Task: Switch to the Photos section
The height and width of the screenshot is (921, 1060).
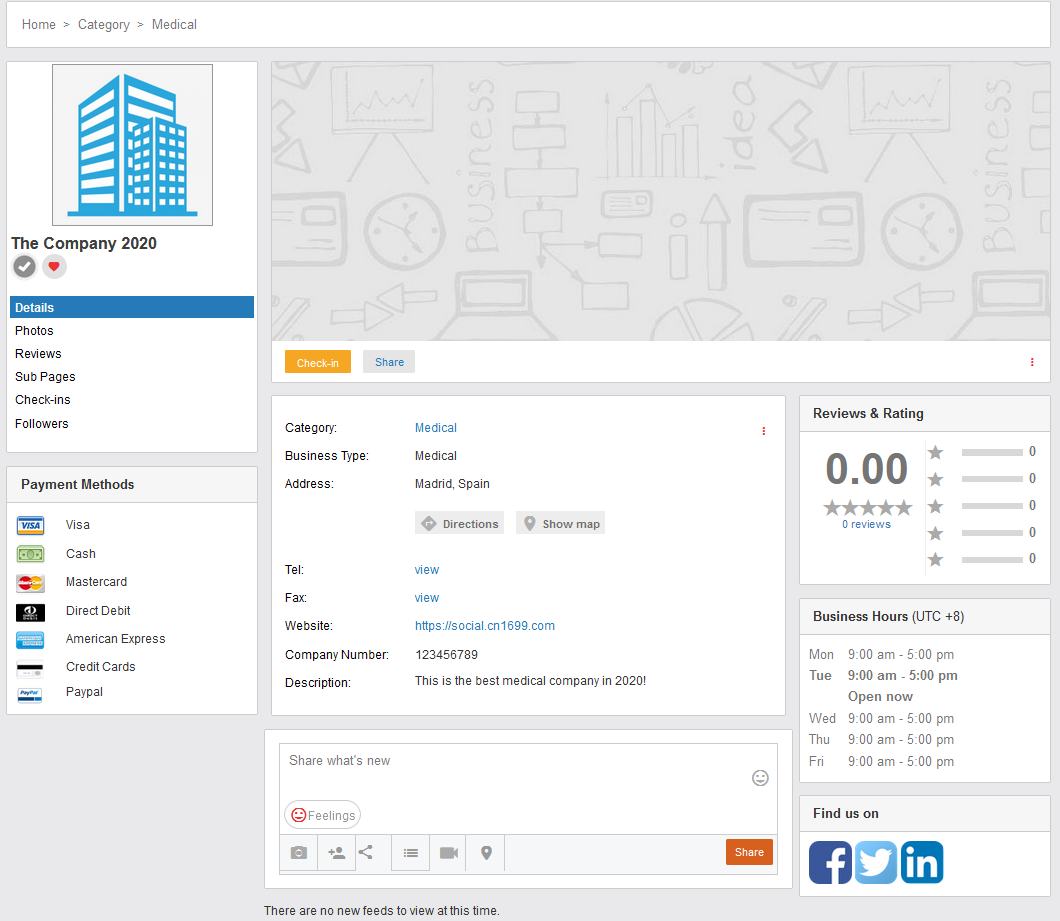Action: click(34, 331)
